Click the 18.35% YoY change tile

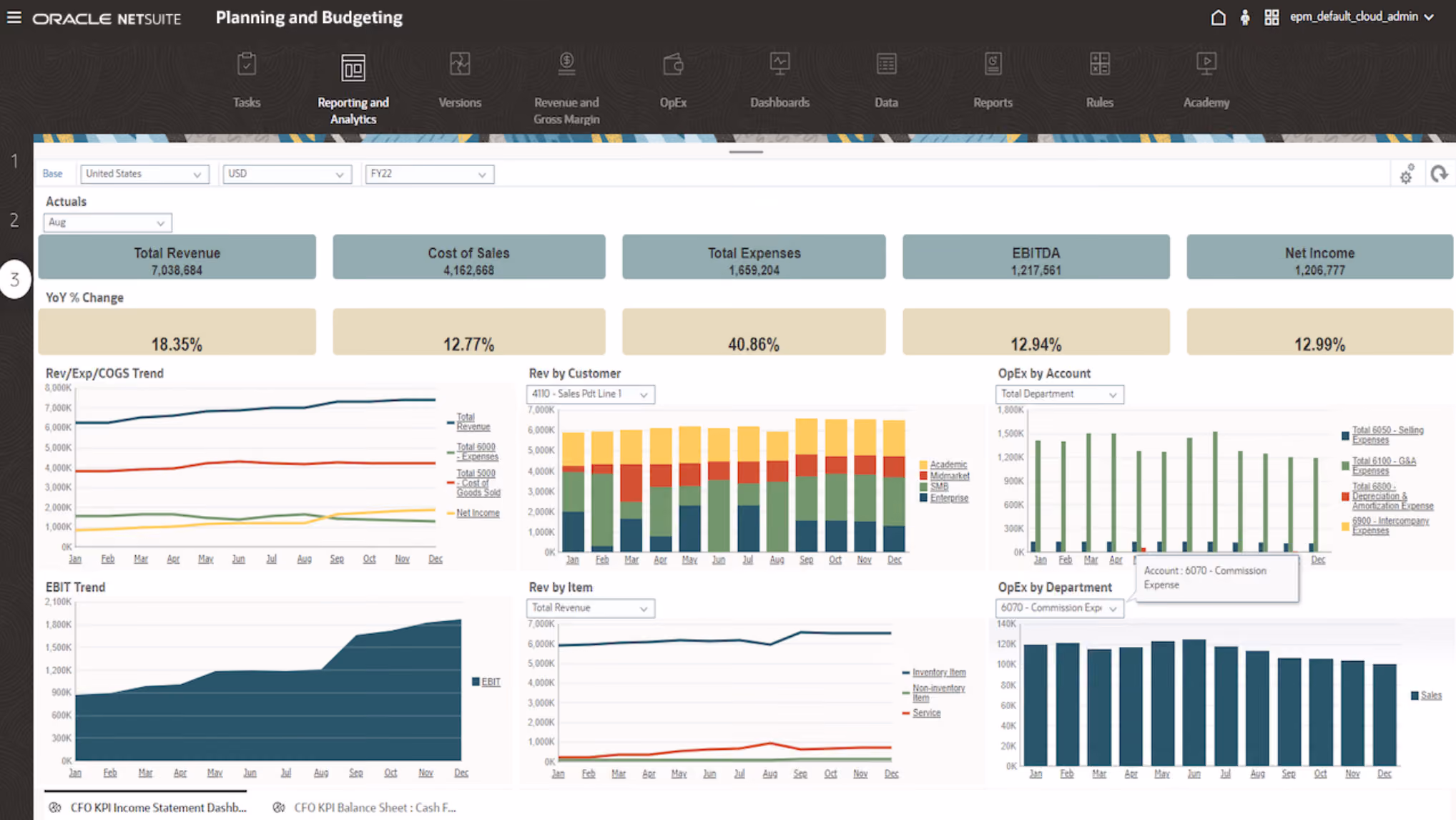(x=177, y=332)
